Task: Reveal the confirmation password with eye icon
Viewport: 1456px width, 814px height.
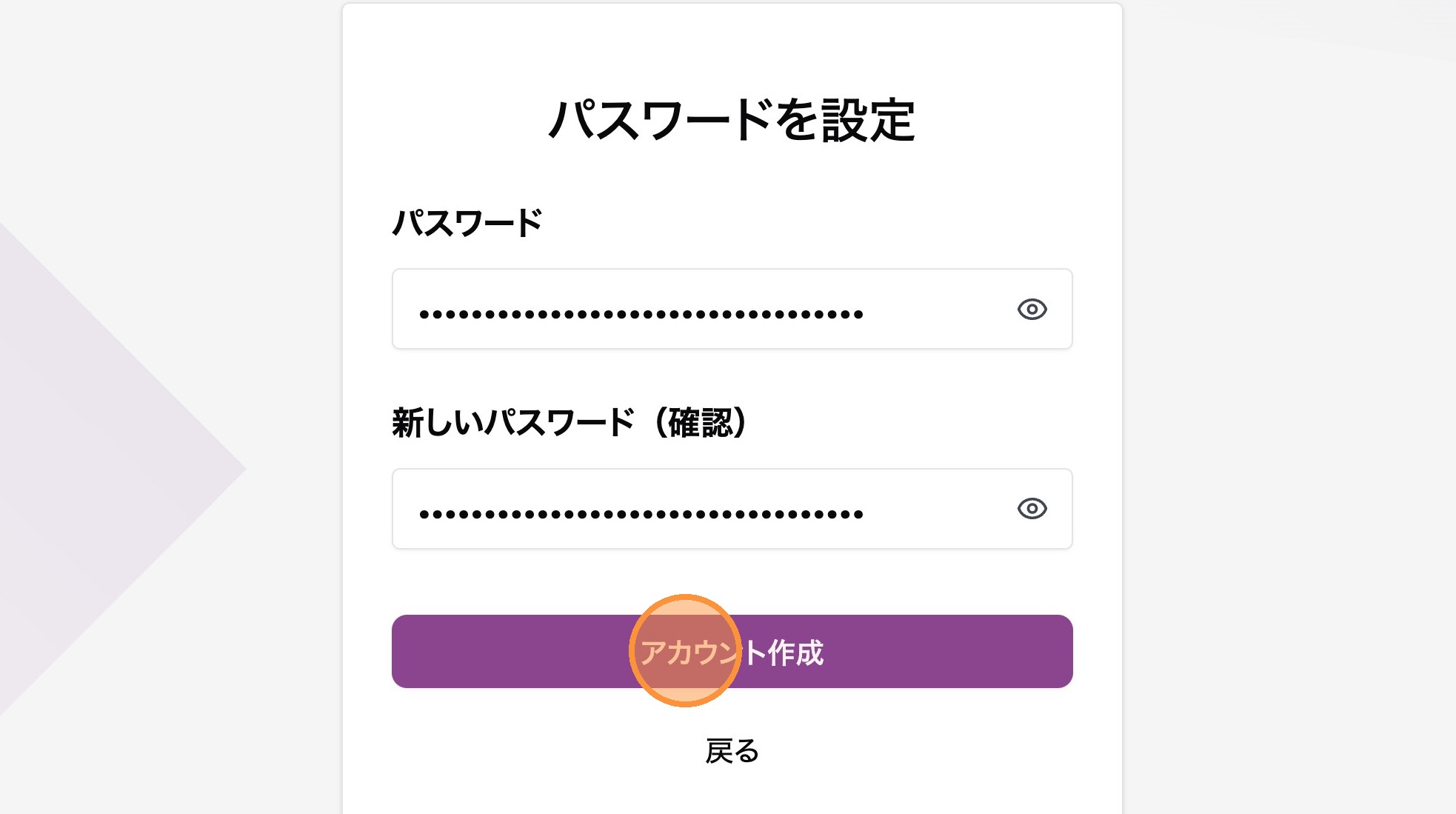Action: coord(1032,509)
